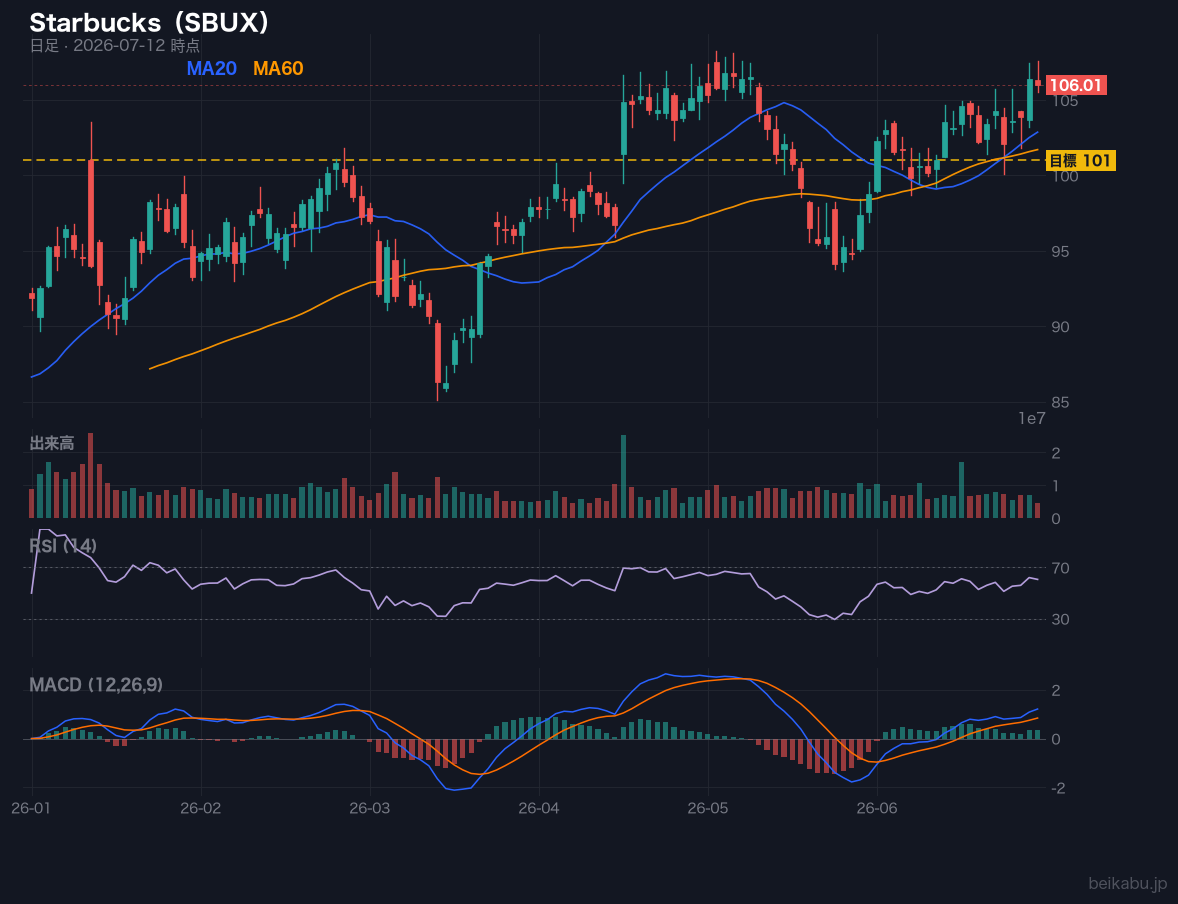Click the 90 price axis label
The image size is (1178, 904).
[1060, 327]
